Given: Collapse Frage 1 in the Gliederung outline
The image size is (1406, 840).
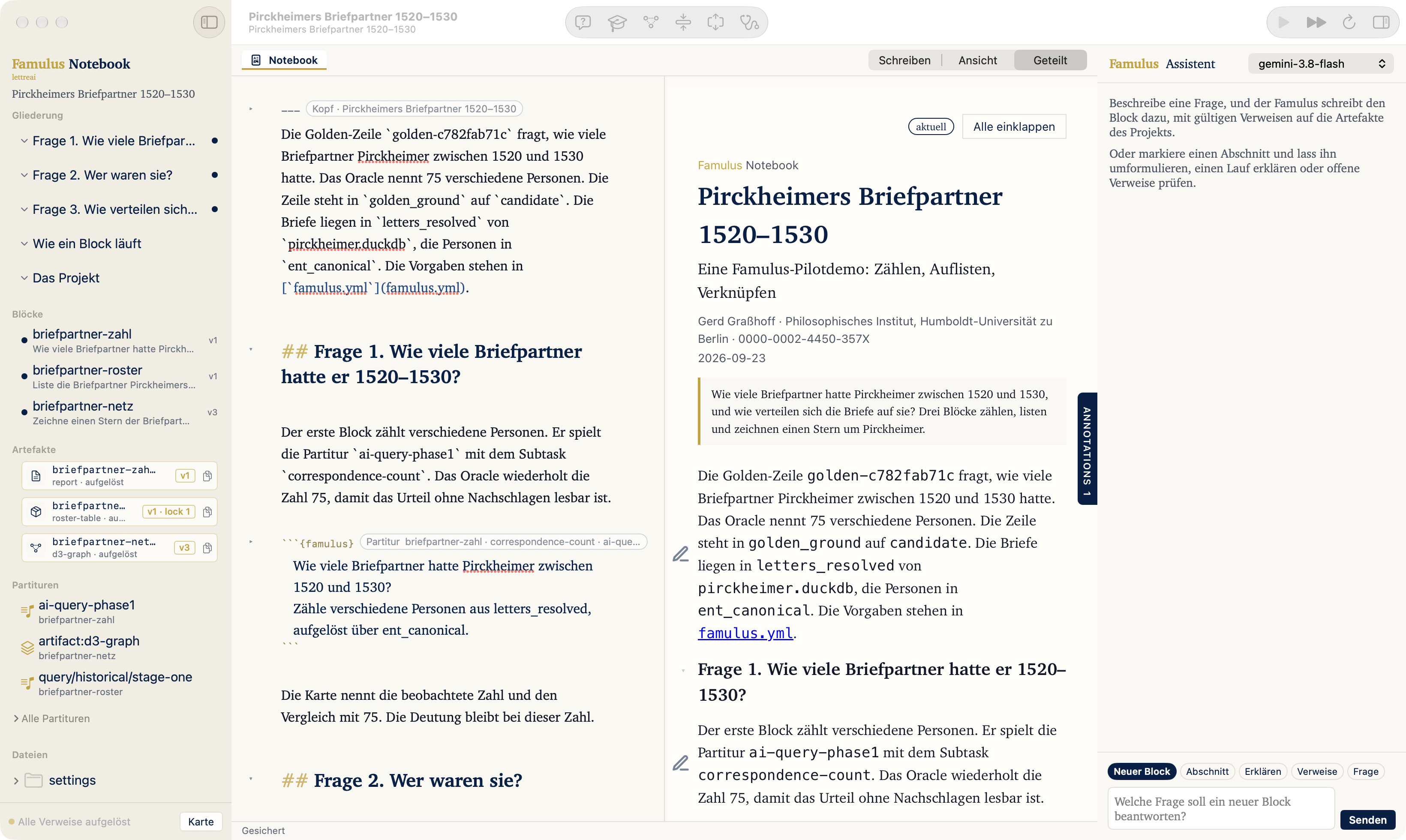Looking at the screenshot, I should click(x=24, y=141).
